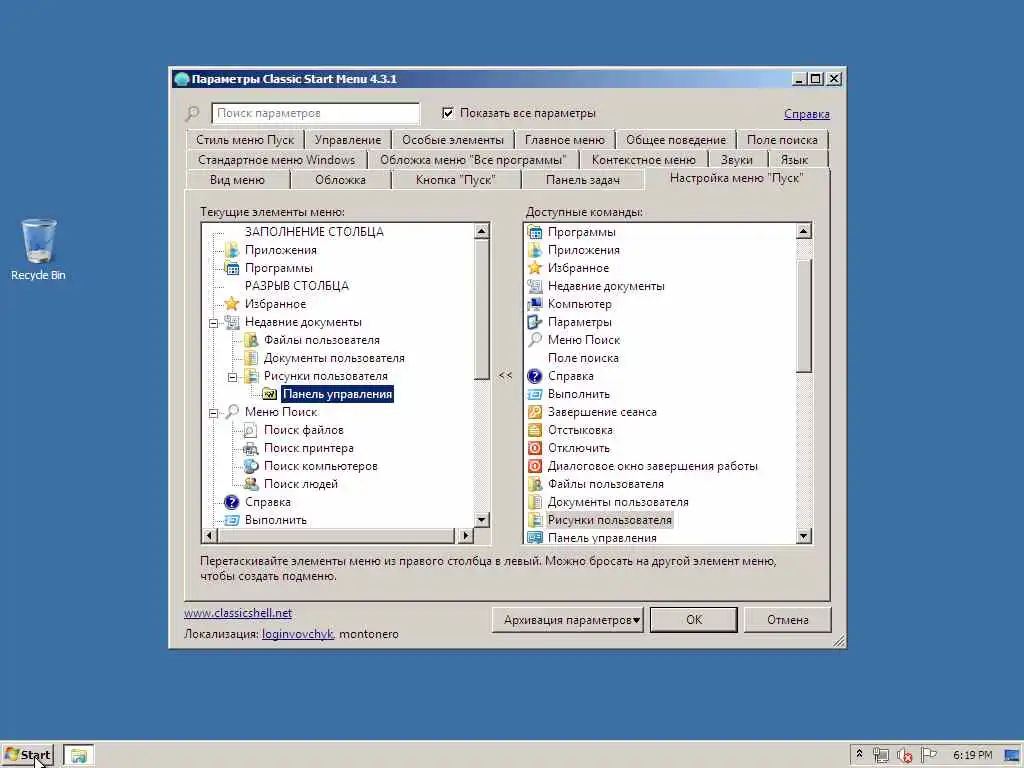Image resolution: width=1024 pixels, height=768 pixels.
Task: Click the Отмена button
Action: (x=788, y=620)
